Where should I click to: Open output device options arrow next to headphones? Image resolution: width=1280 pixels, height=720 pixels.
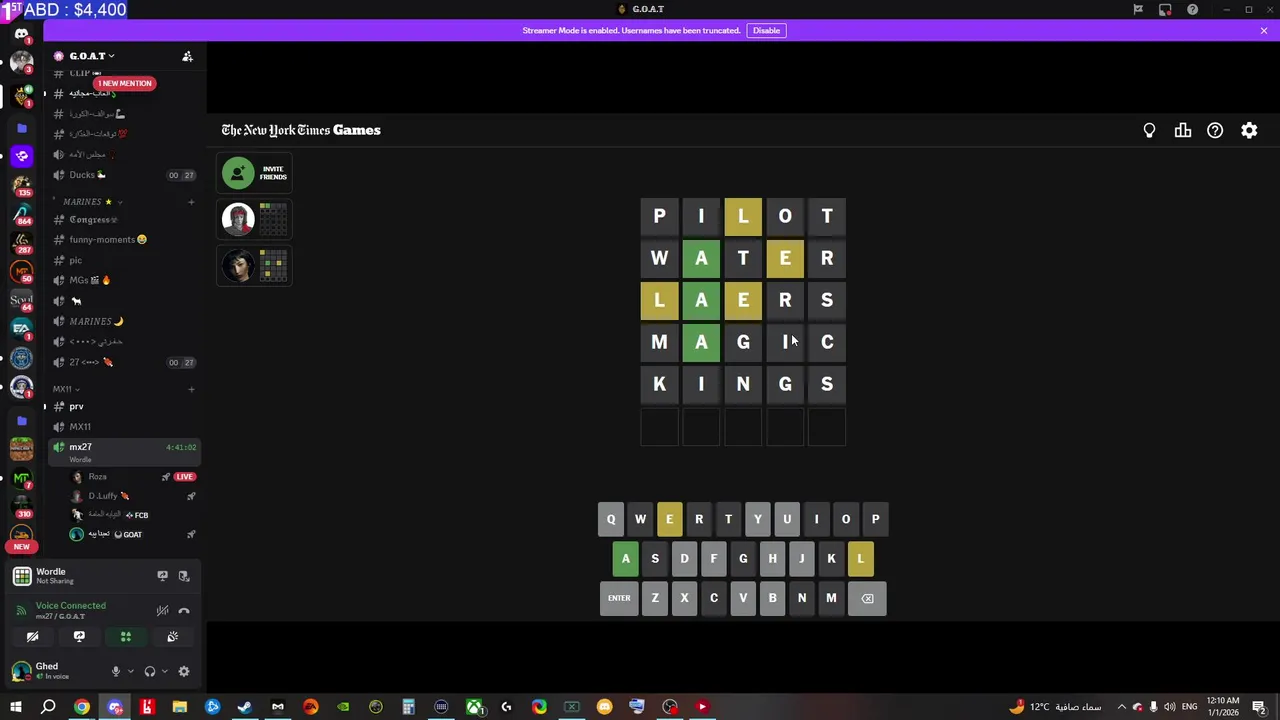tap(164, 672)
